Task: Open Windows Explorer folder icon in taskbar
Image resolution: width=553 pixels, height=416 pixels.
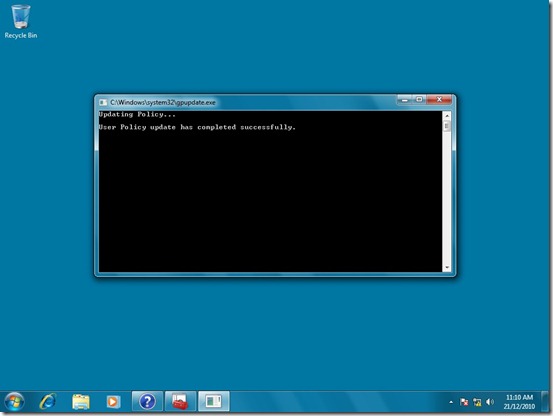Action: (81, 402)
